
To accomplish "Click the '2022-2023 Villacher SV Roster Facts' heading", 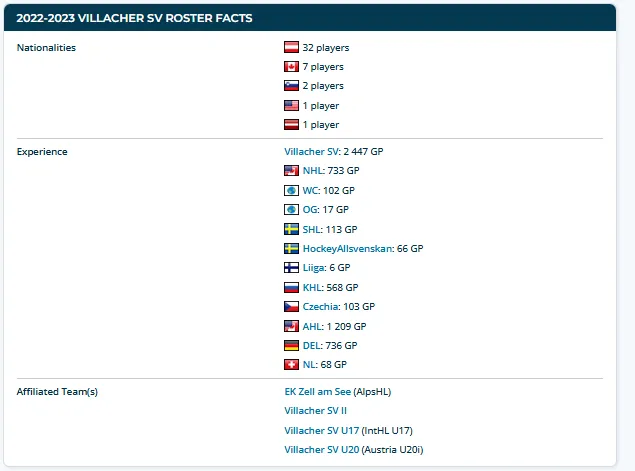I will coord(134,18).
